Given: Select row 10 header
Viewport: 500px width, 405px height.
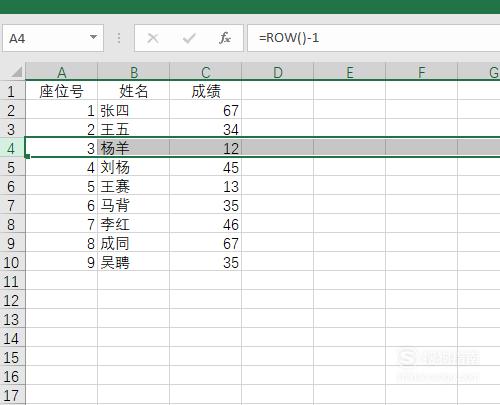Looking at the screenshot, I should [x=12, y=262].
